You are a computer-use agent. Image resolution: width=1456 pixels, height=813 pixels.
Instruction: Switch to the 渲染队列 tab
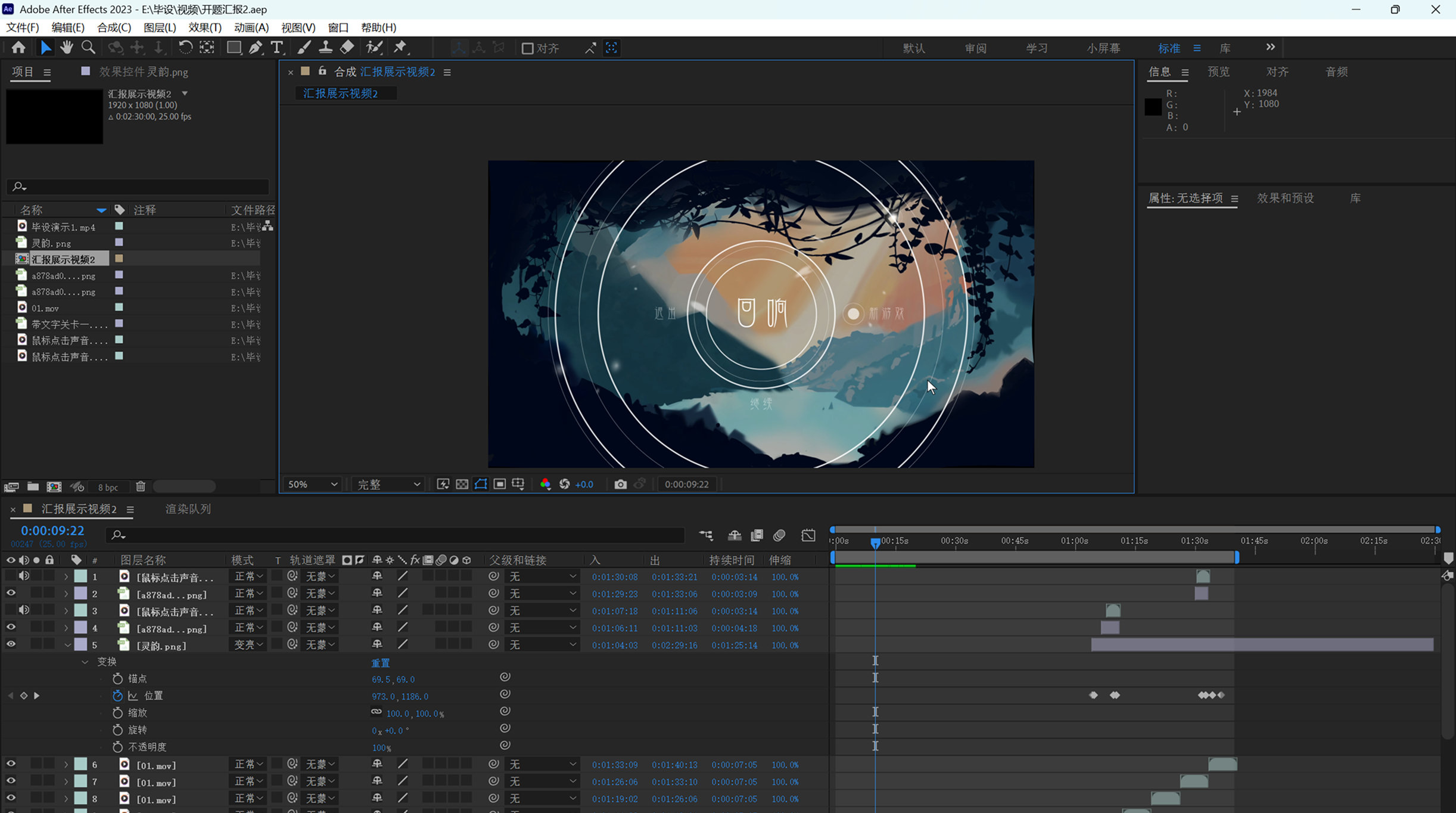[x=188, y=509]
